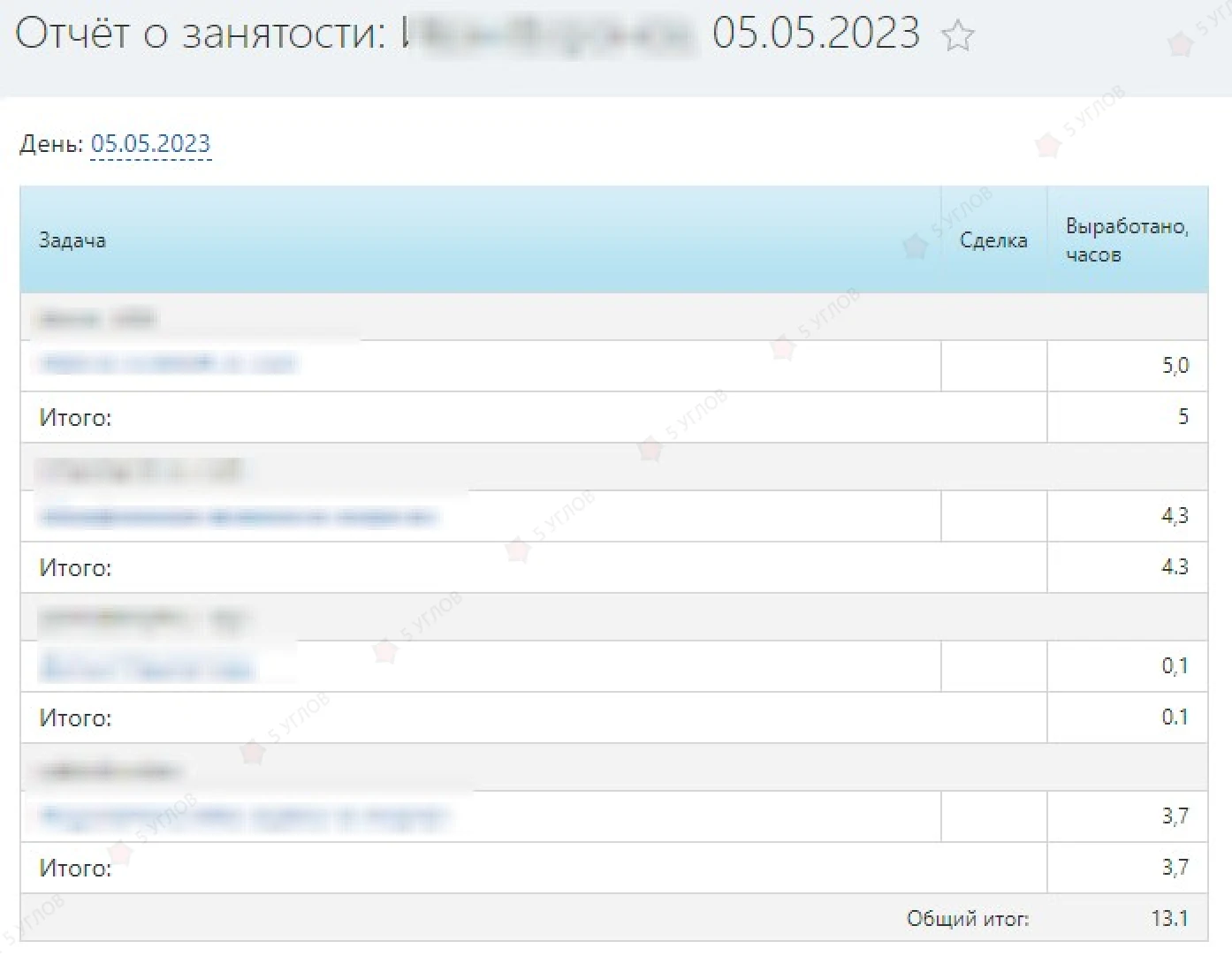The image size is (1232, 956).
Task: Open the blurred task link with 3,7 hours
Action: click(x=243, y=816)
